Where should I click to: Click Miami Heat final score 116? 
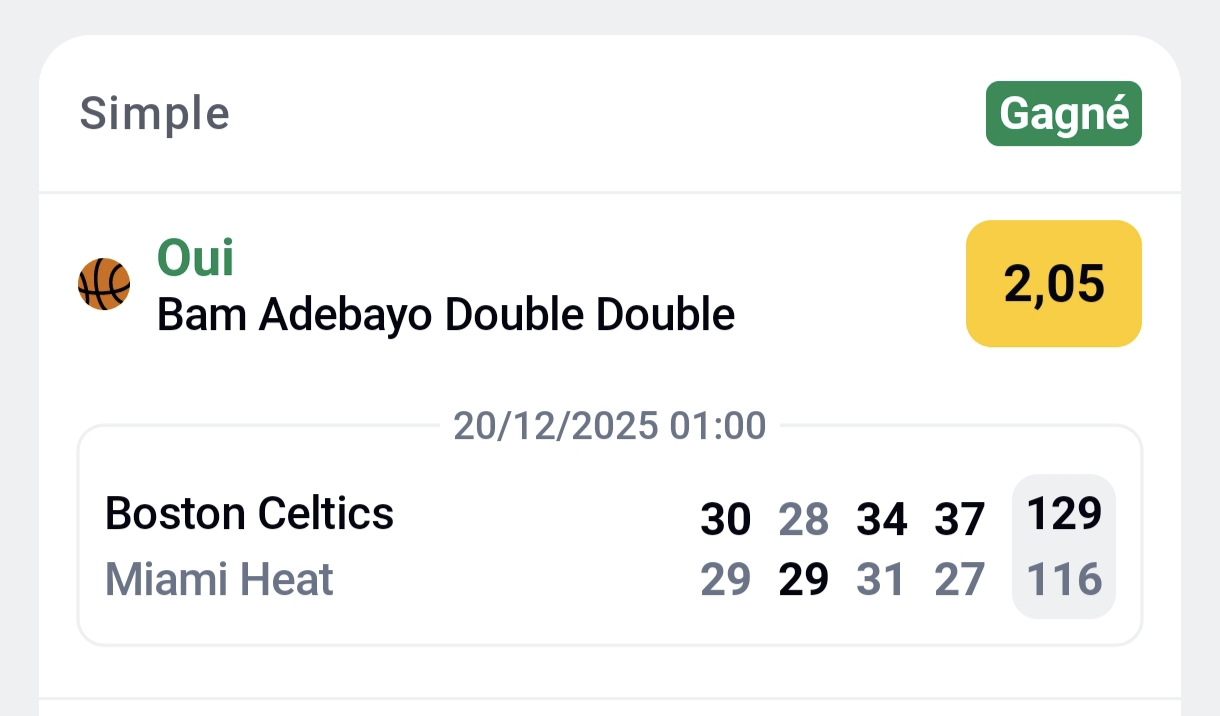pyautogui.click(x=1063, y=580)
